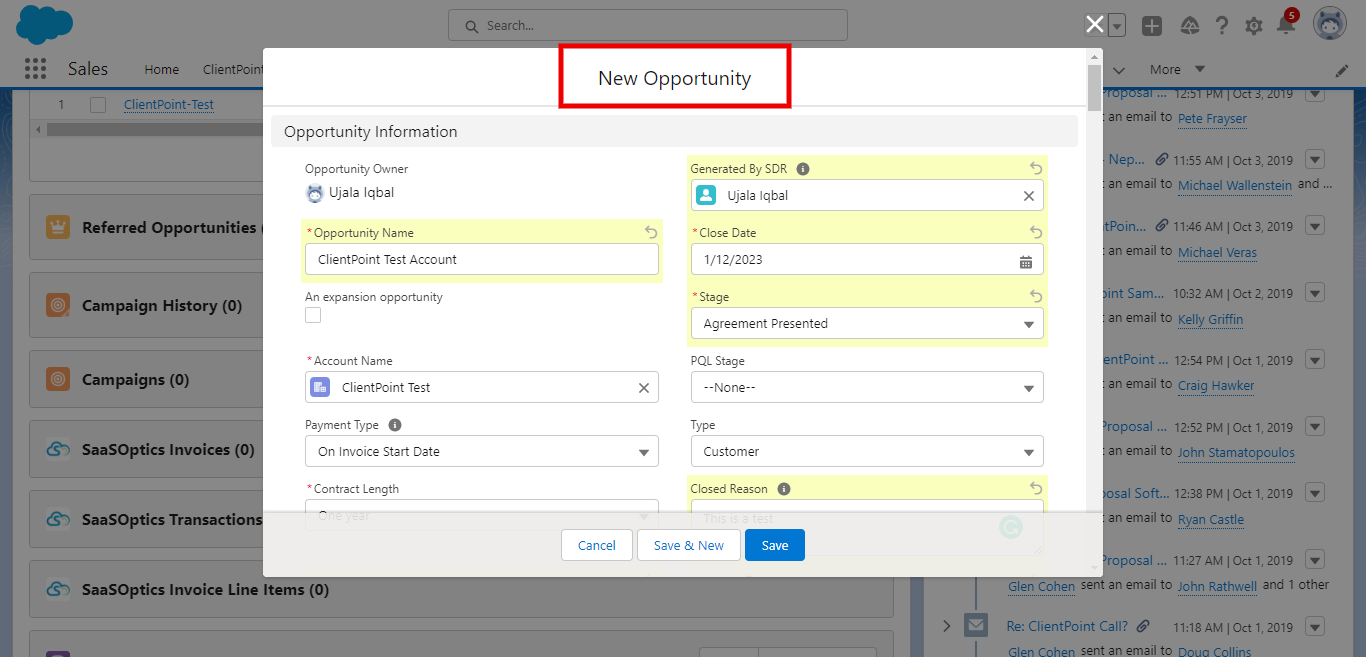The height and width of the screenshot is (657, 1366).
Task: Click the Help question mark icon
Action: (1221, 26)
